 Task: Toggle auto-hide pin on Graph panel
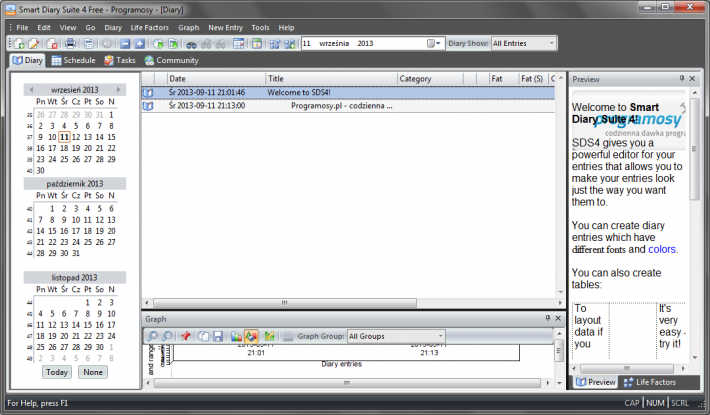(x=548, y=318)
